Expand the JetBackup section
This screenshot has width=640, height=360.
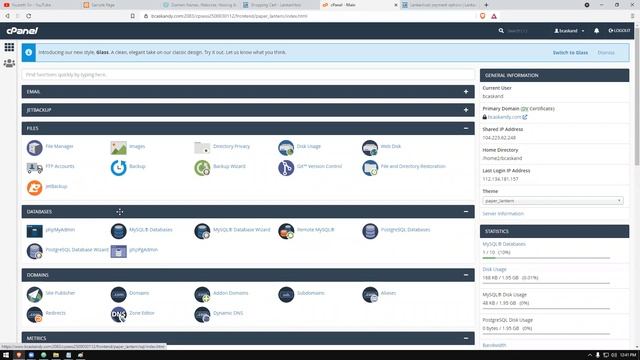[466, 110]
